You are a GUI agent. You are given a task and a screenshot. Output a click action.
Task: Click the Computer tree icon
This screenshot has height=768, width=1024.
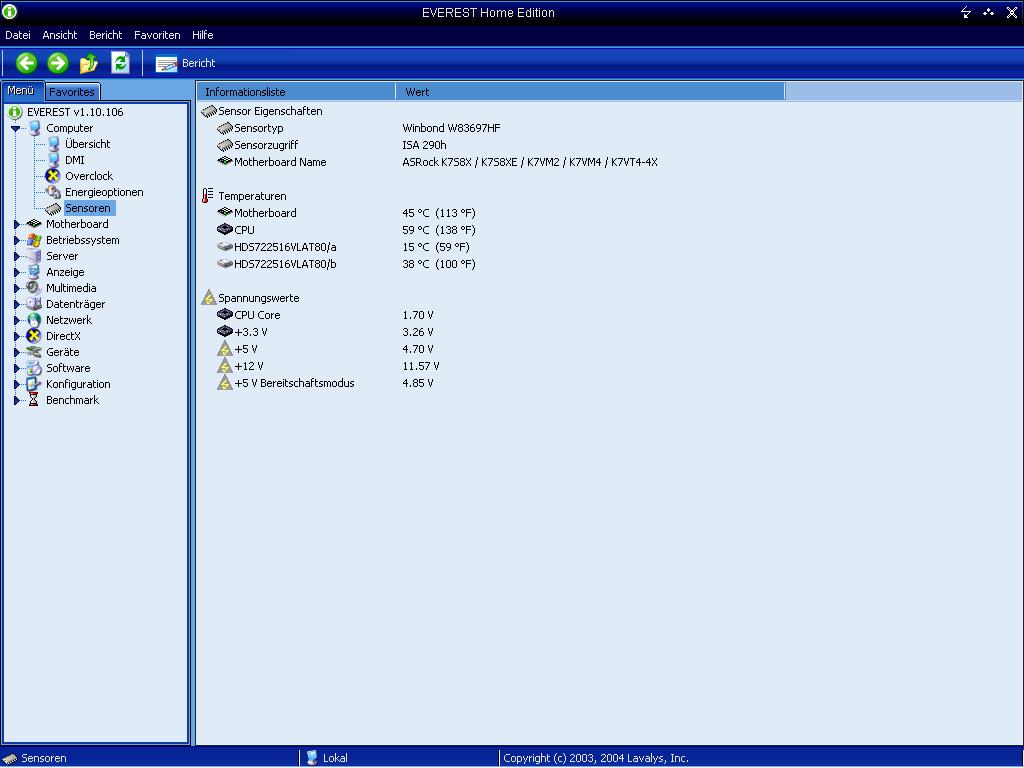(35, 129)
